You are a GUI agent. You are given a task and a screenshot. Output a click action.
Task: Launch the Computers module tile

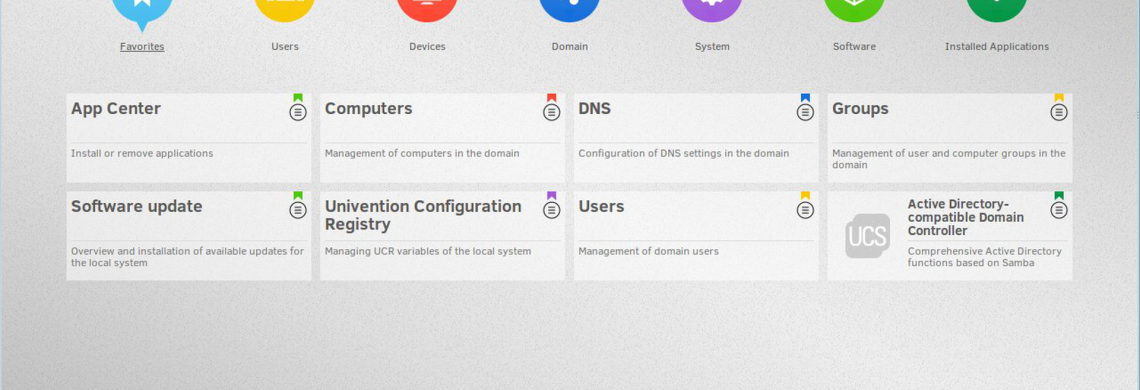(443, 138)
